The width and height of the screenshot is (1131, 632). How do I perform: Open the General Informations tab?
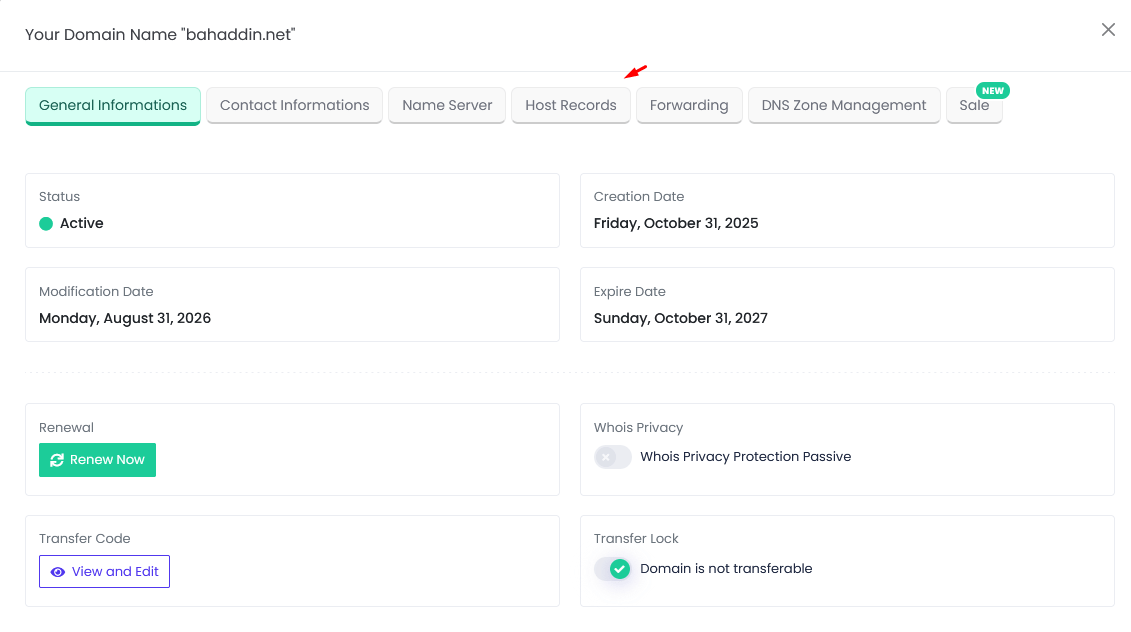[113, 105]
